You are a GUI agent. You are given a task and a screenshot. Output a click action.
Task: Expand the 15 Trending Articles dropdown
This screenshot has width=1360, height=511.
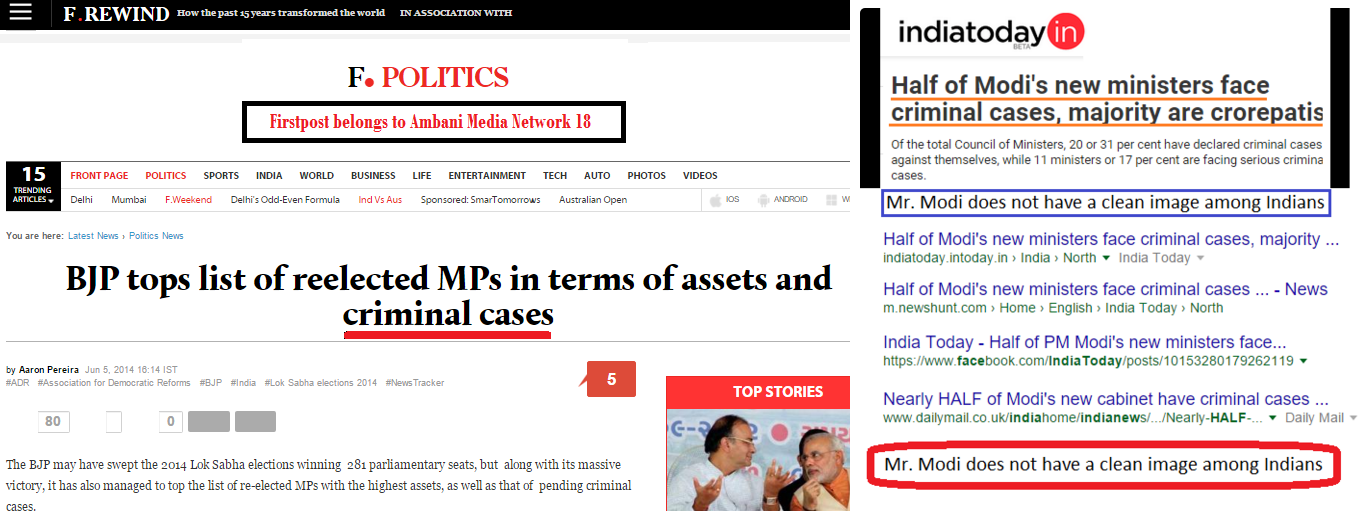coord(34,184)
